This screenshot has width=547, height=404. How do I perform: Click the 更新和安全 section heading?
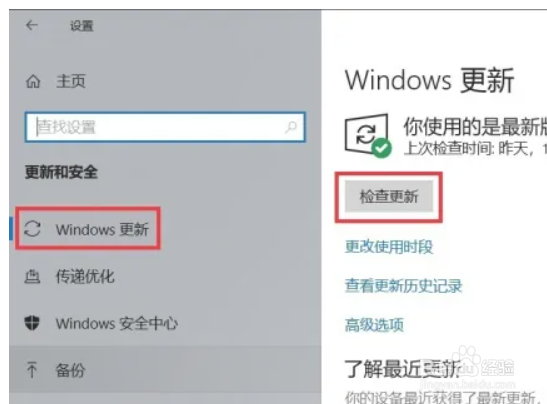coord(61,172)
